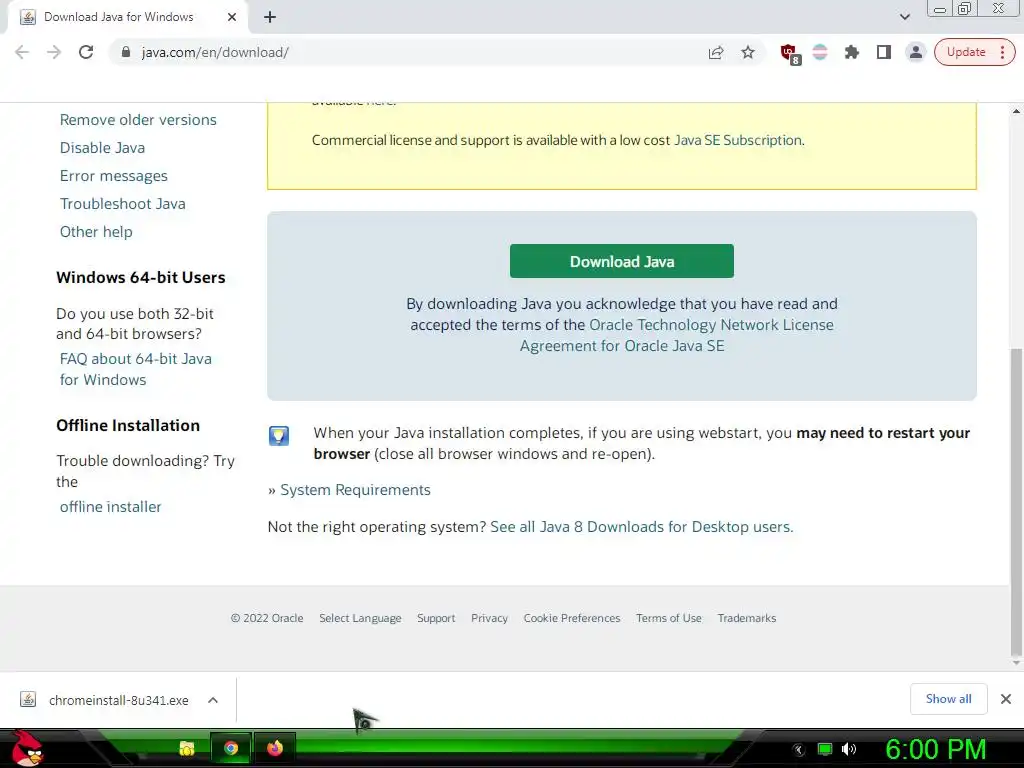
Task: Open the Troubleshoot Java link
Action: point(123,204)
